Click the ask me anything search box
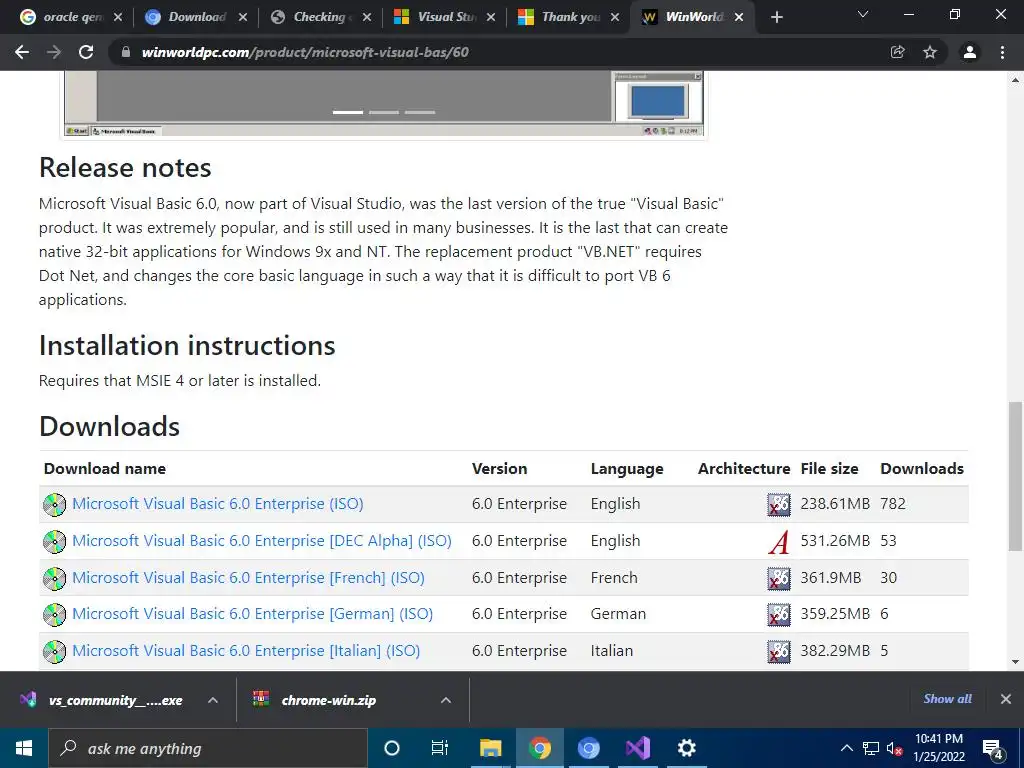The image size is (1024, 768). point(208,748)
